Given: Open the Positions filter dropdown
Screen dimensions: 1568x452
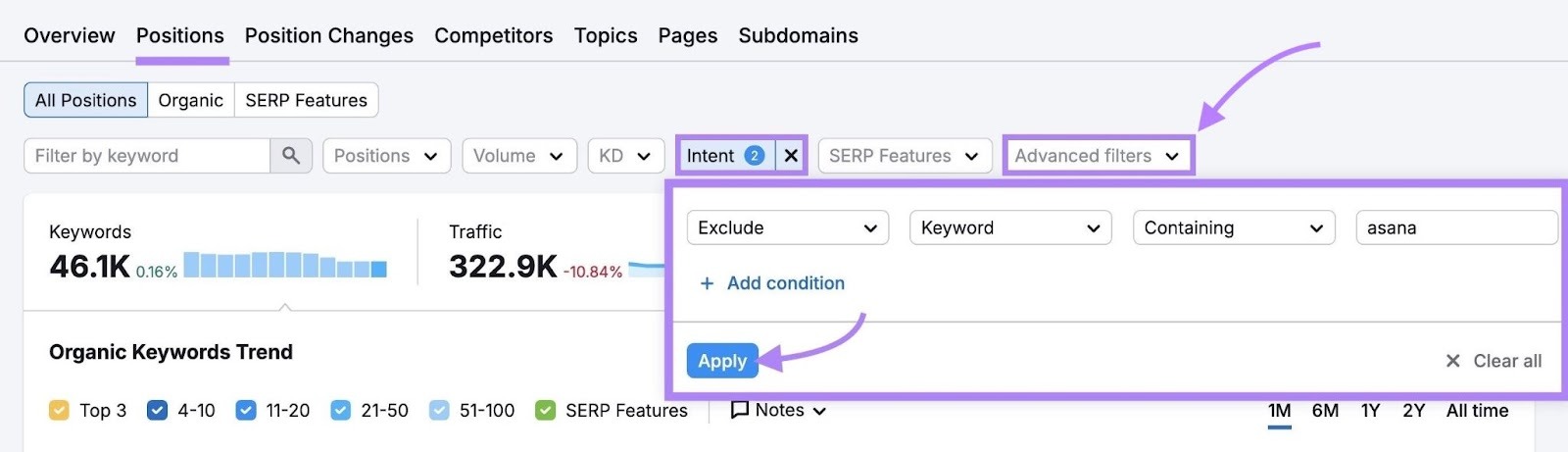Looking at the screenshot, I should (386, 156).
